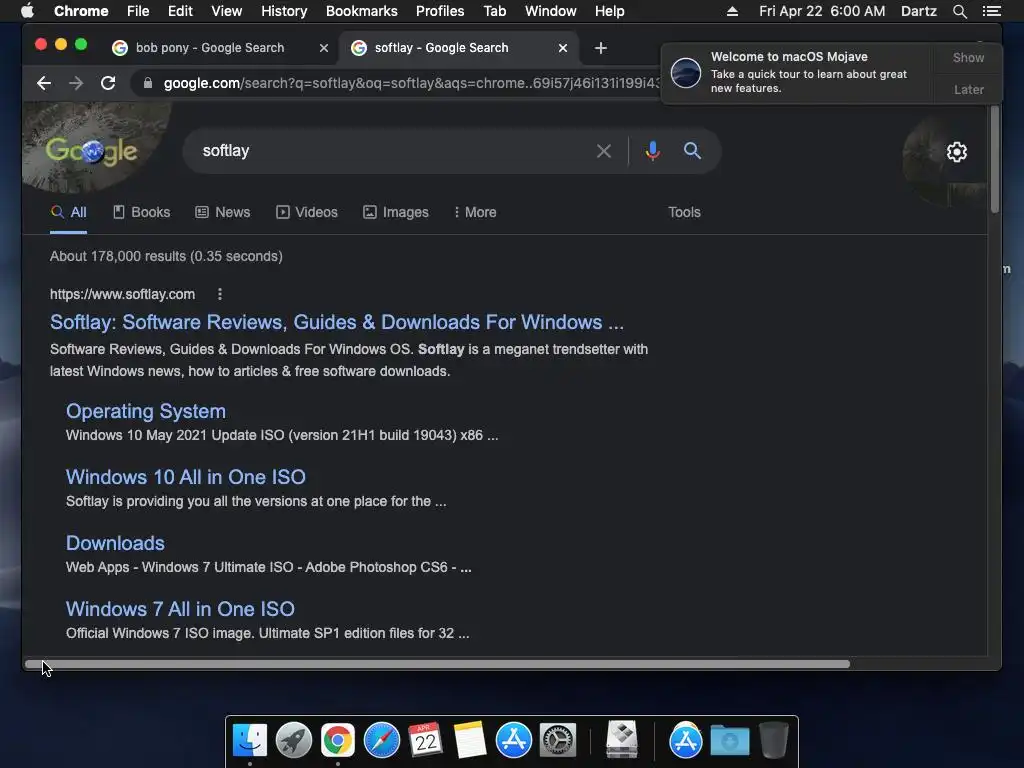Open the View menu
Viewport: 1024px width, 768px height.
[227, 11]
